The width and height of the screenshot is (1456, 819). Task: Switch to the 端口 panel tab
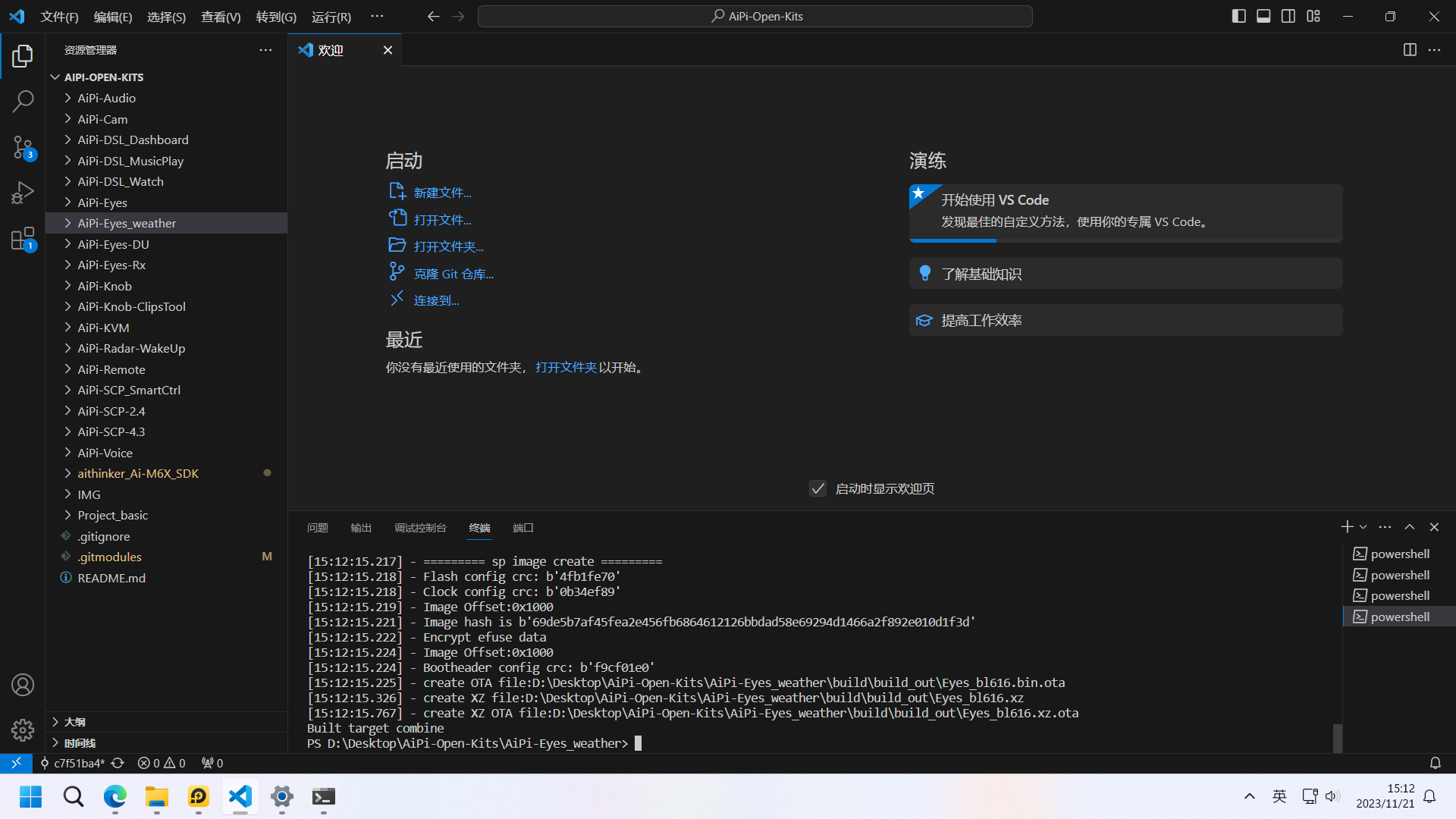(x=523, y=528)
